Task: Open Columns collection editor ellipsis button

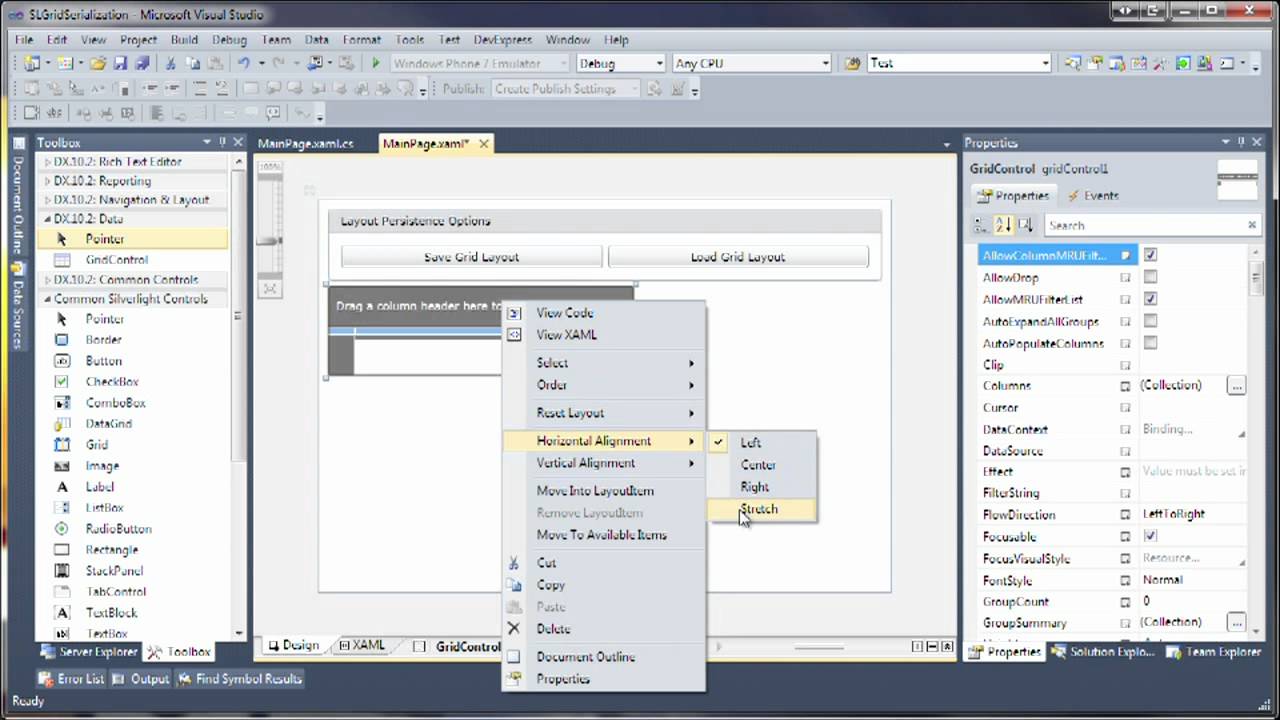Action: [1236, 386]
